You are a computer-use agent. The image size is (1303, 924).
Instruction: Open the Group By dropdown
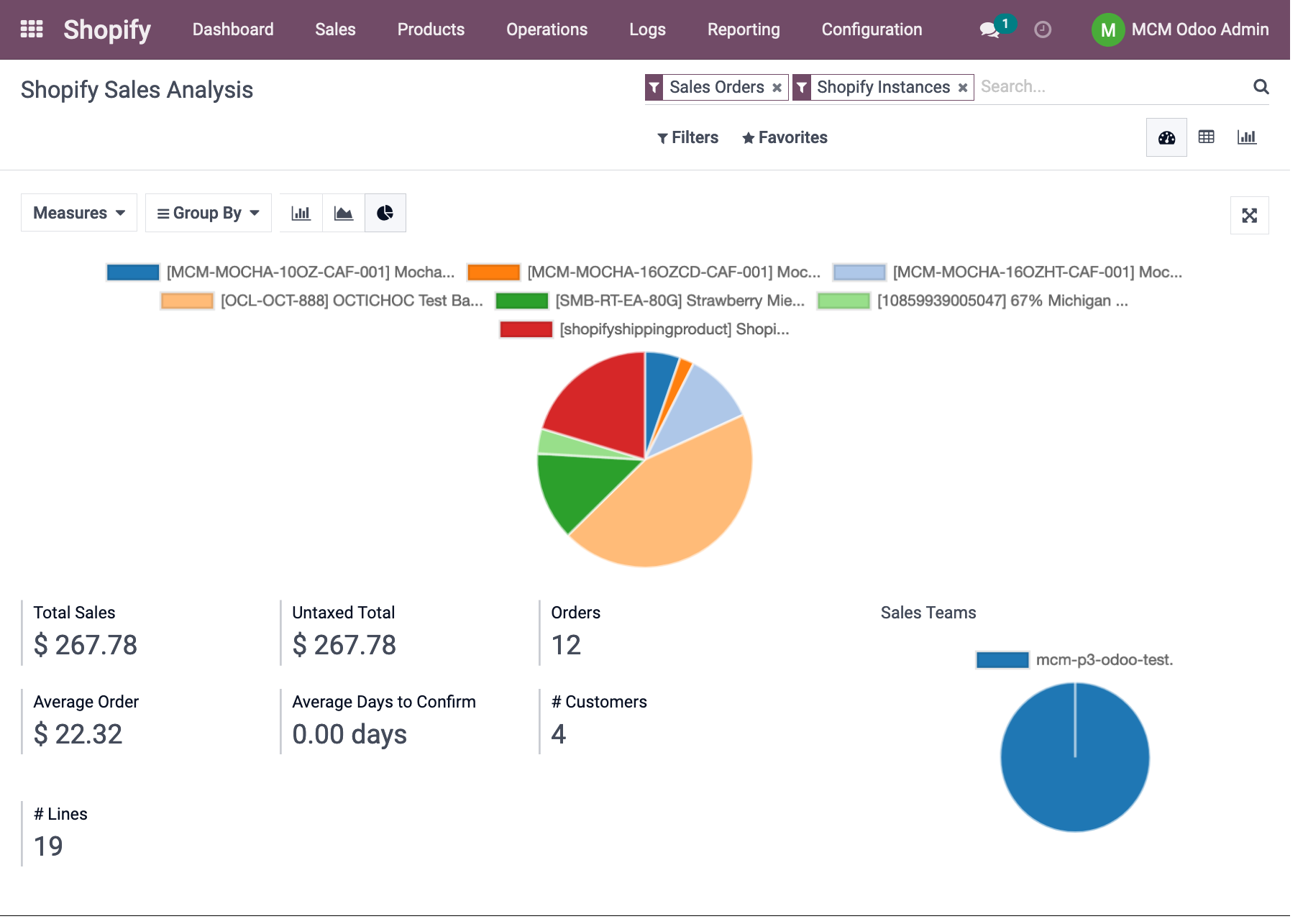209,213
